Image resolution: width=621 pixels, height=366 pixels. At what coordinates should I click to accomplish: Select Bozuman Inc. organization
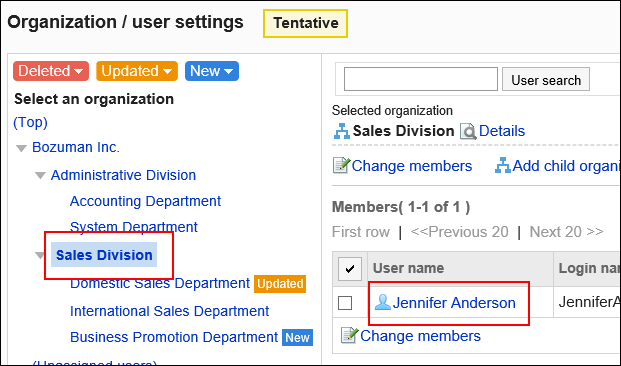click(76, 147)
